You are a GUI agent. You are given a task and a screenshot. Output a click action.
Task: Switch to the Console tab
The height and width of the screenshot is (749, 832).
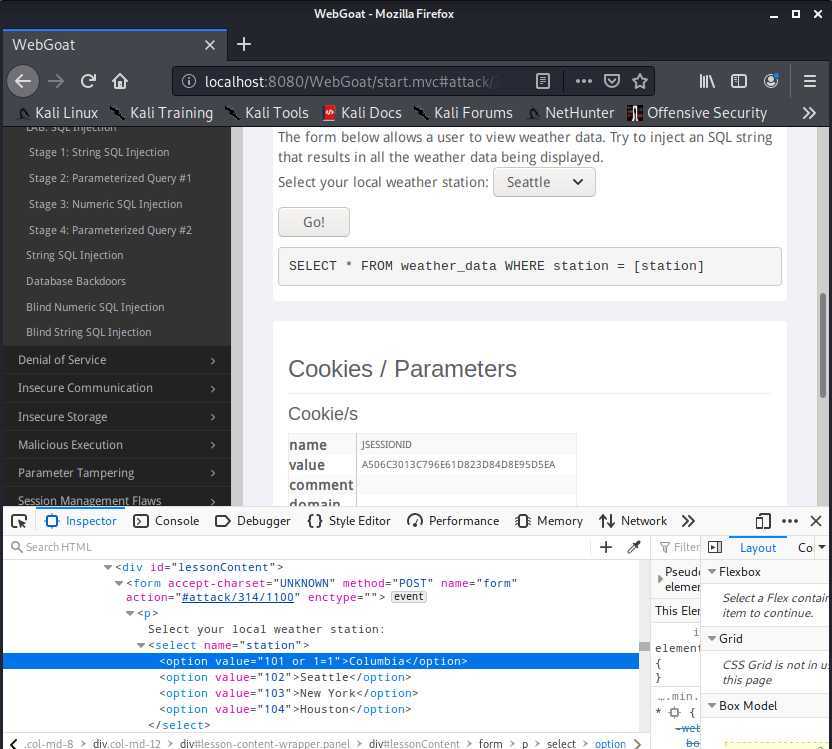pos(166,521)
